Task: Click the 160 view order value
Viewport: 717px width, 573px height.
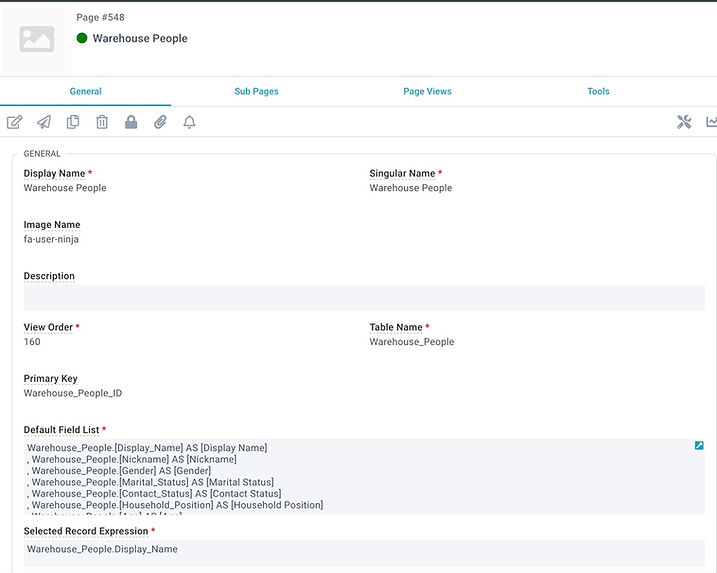Action: [32, 342]
